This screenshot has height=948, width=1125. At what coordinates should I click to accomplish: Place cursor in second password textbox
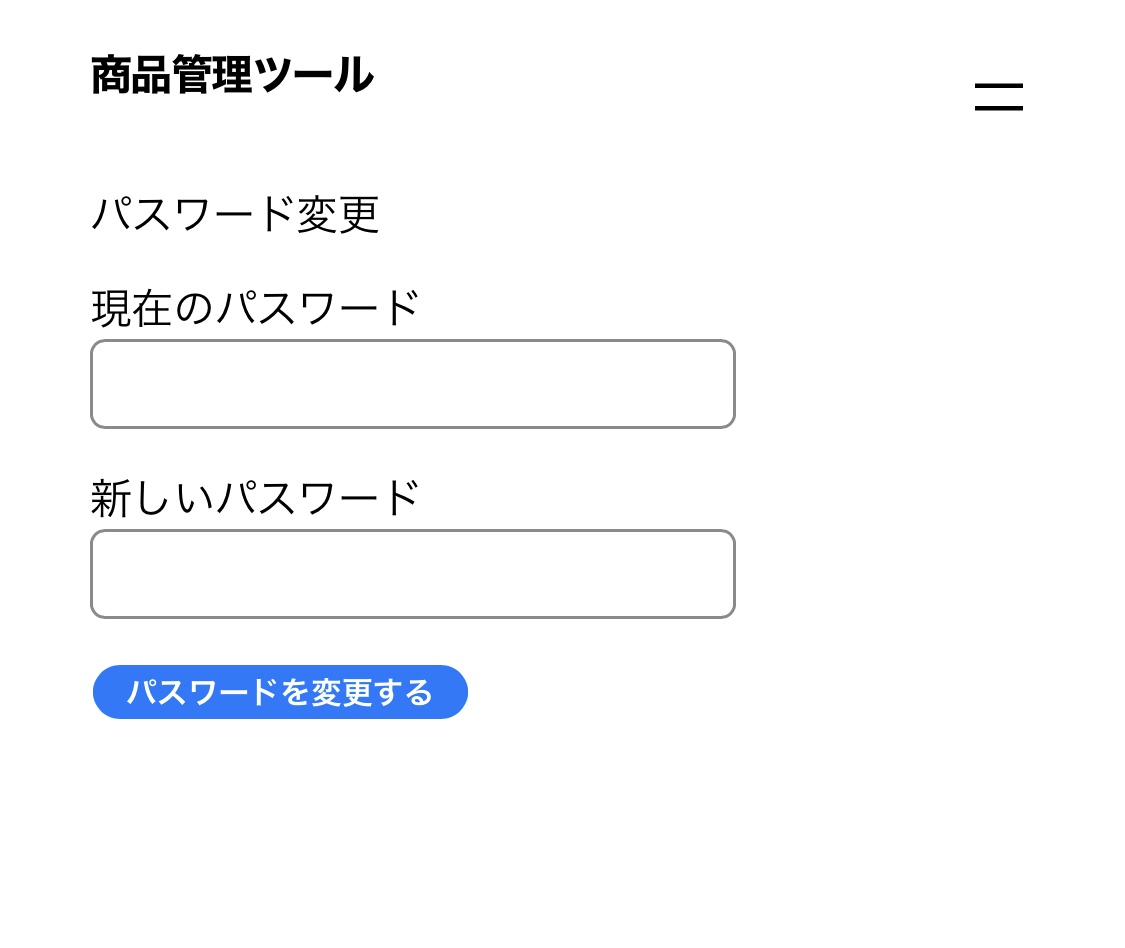pos(412,574)
